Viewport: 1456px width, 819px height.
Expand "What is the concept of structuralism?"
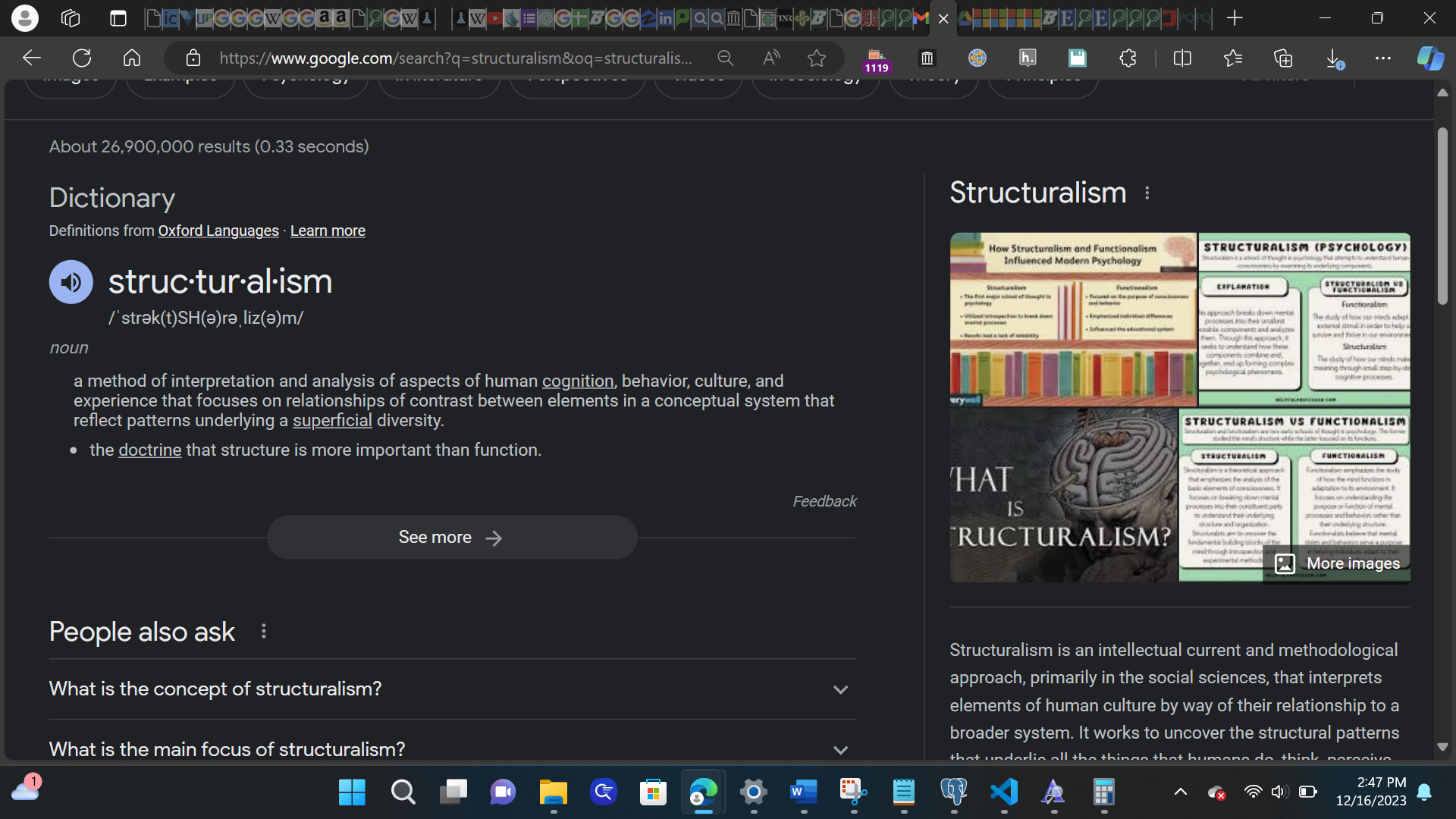coord(840,689)
